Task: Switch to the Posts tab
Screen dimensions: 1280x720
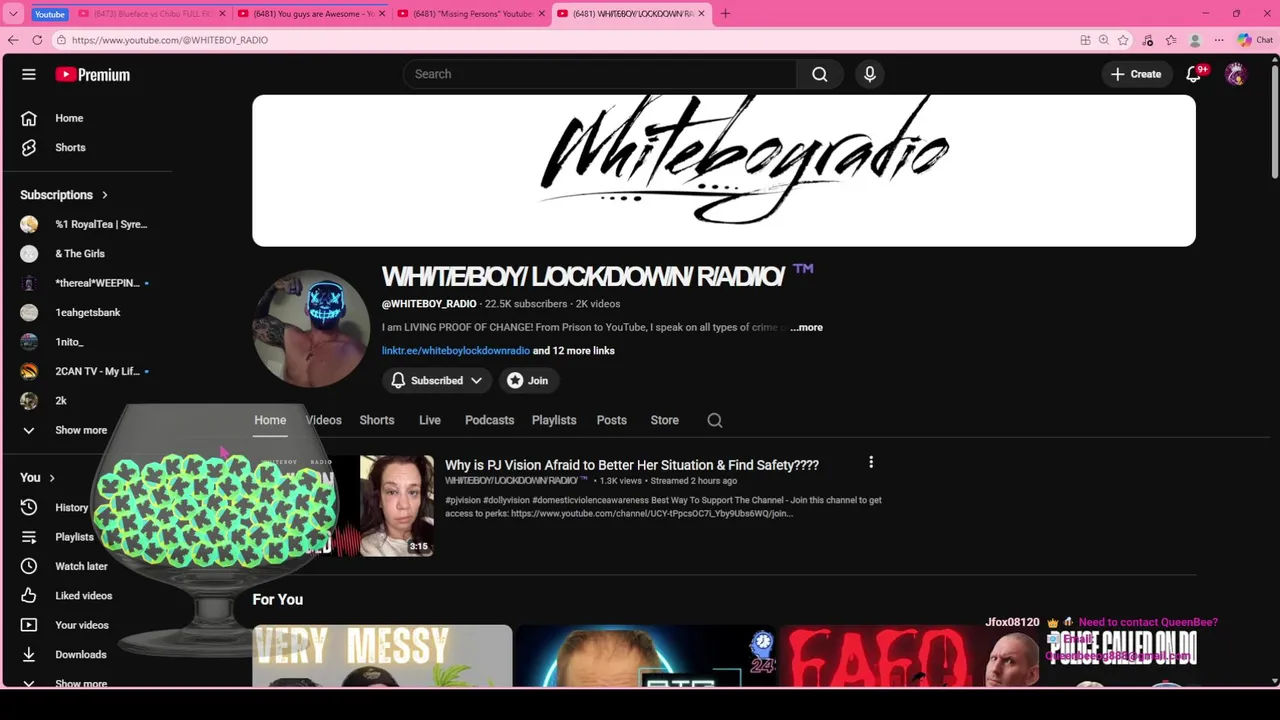Action: click(x=612, y=420)
